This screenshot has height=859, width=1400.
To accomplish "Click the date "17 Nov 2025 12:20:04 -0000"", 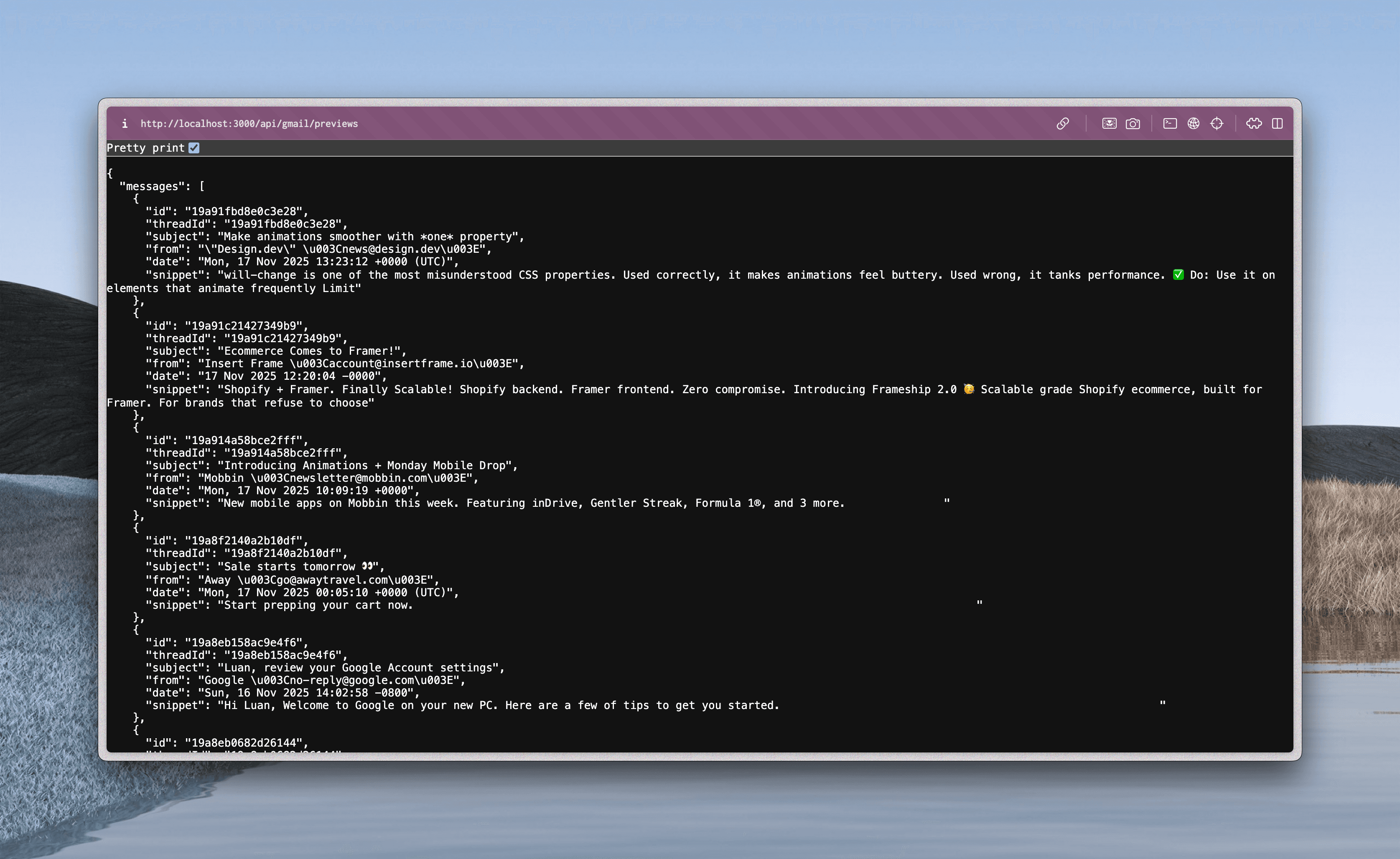I will [267, 376].
